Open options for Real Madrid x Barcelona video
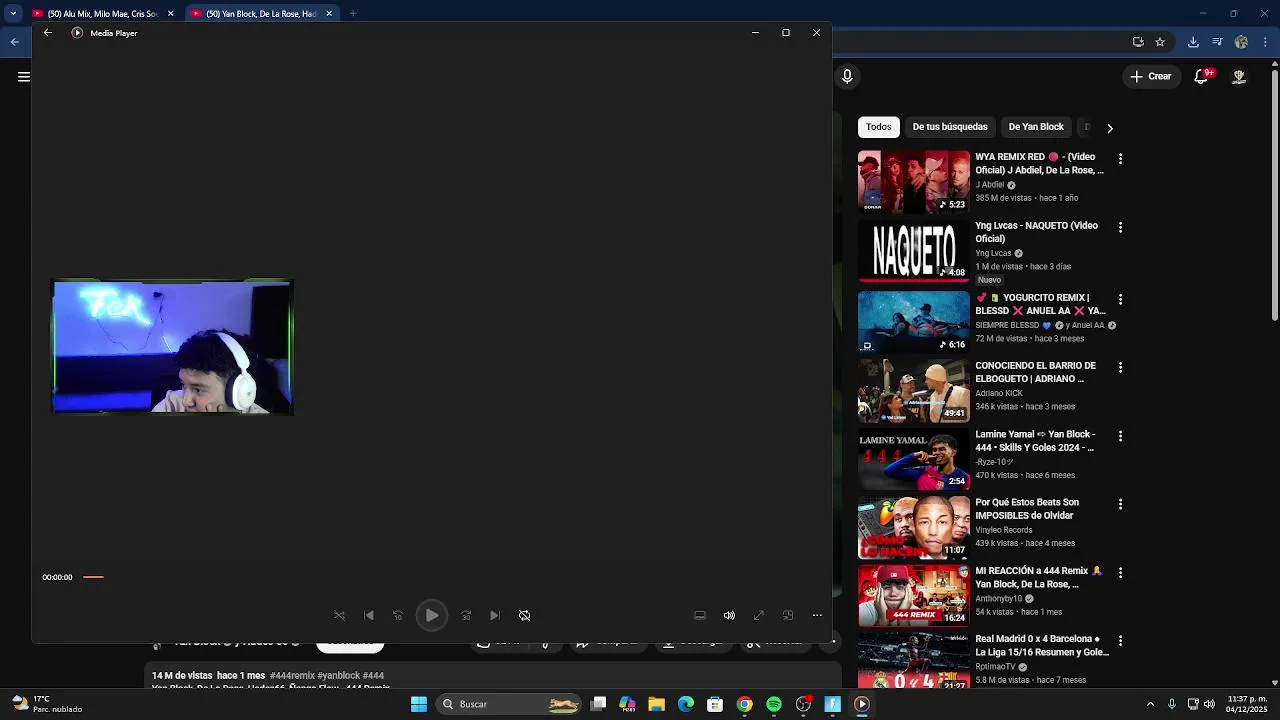The image size is (1280, 720). (x=1120, y=641)
